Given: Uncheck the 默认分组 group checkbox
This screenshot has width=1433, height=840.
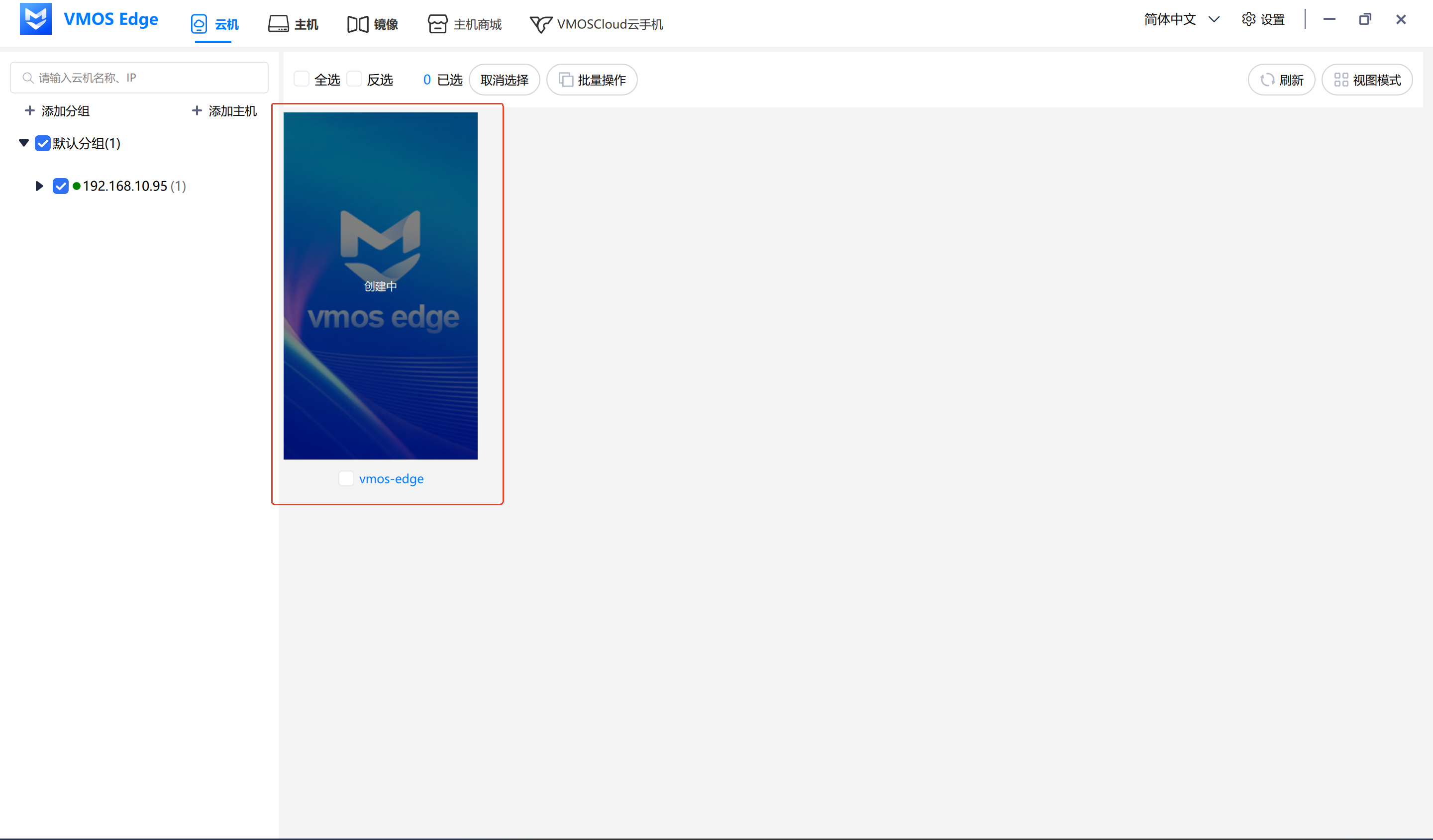Looking at the screenshot, I should point(43,143).
